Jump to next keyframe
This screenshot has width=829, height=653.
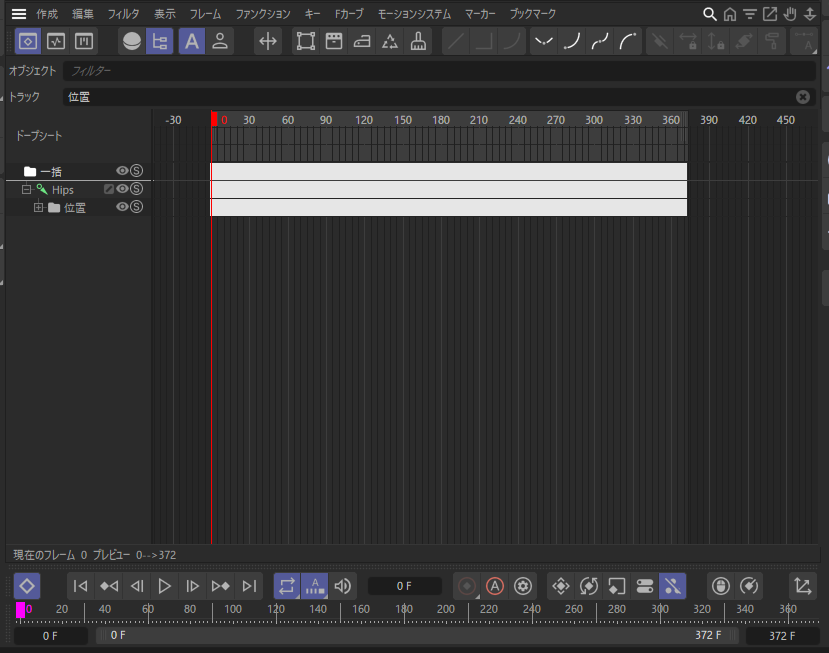click(x=220, y=586)
